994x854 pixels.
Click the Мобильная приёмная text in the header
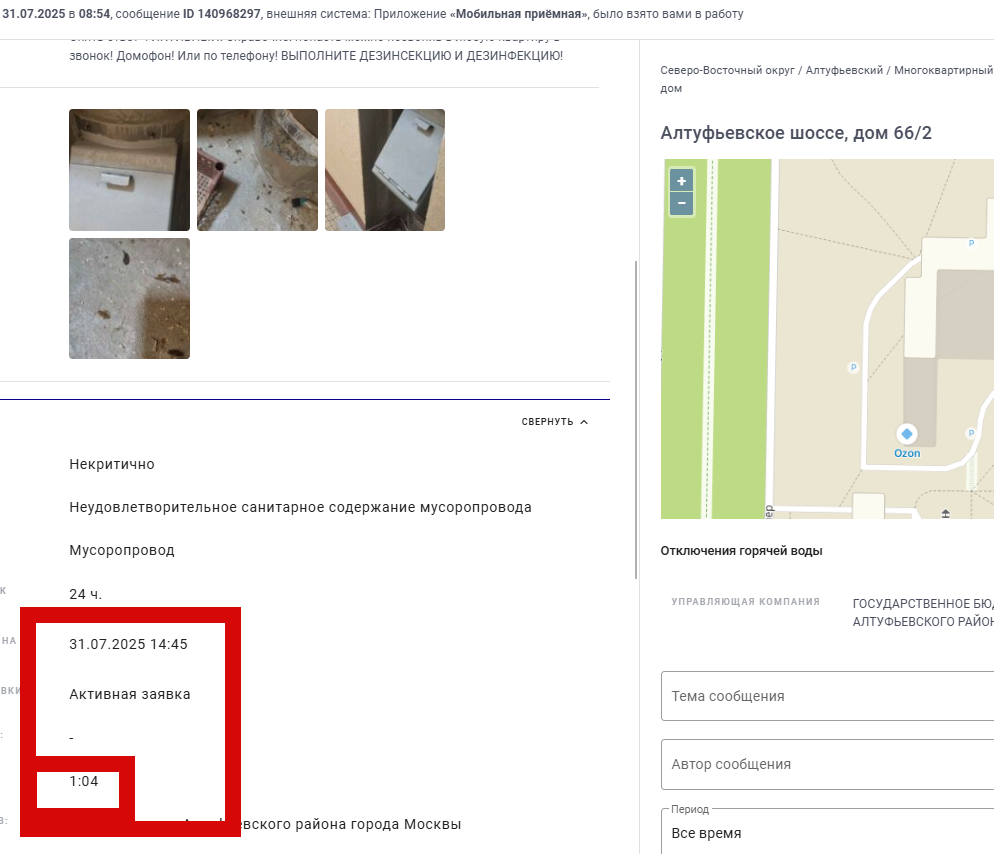518,14
